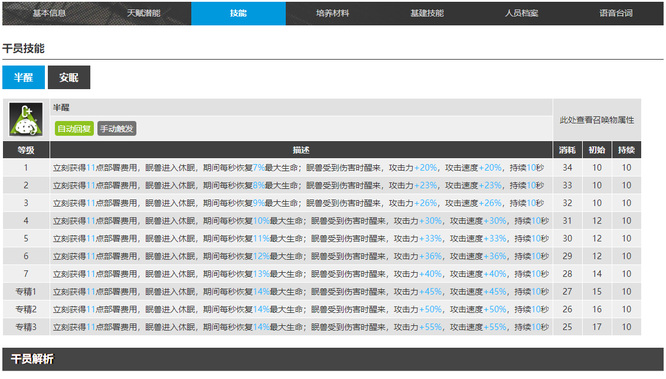Switch to the 语音台词 tab
This screenshot has height=379, width=666.
(x=616, y=13)
